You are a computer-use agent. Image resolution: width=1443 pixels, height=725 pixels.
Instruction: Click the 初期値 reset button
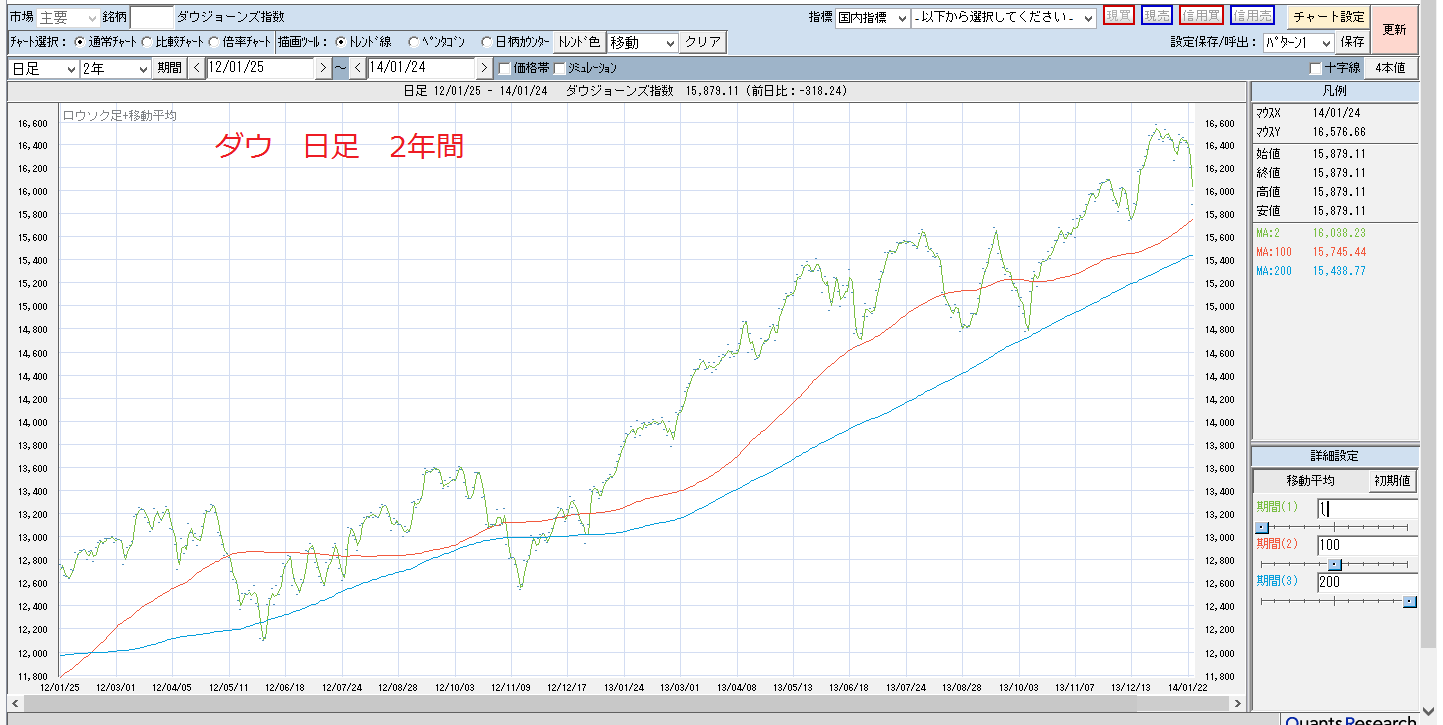(1392, 480)
